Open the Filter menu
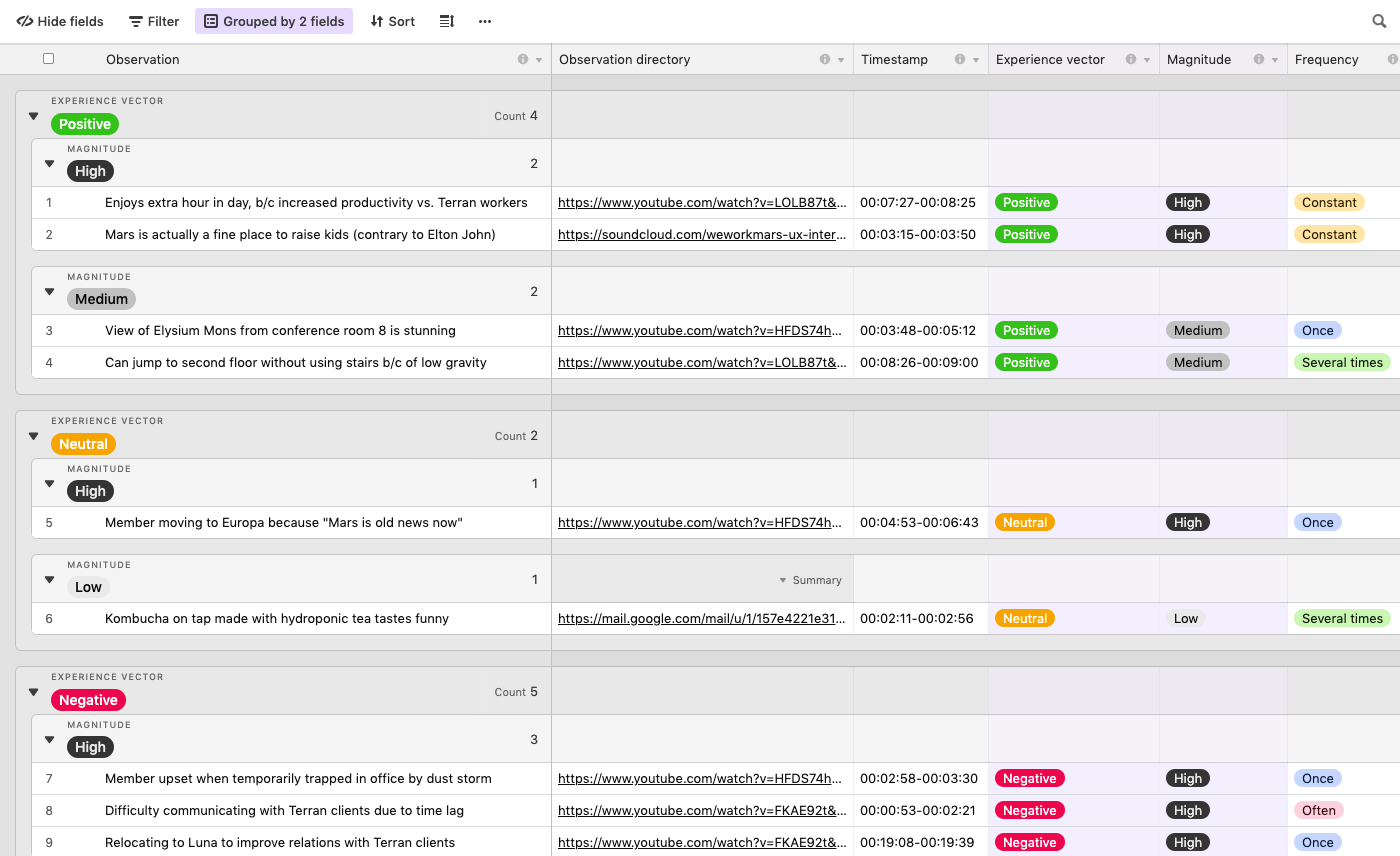 click(154, 21)
